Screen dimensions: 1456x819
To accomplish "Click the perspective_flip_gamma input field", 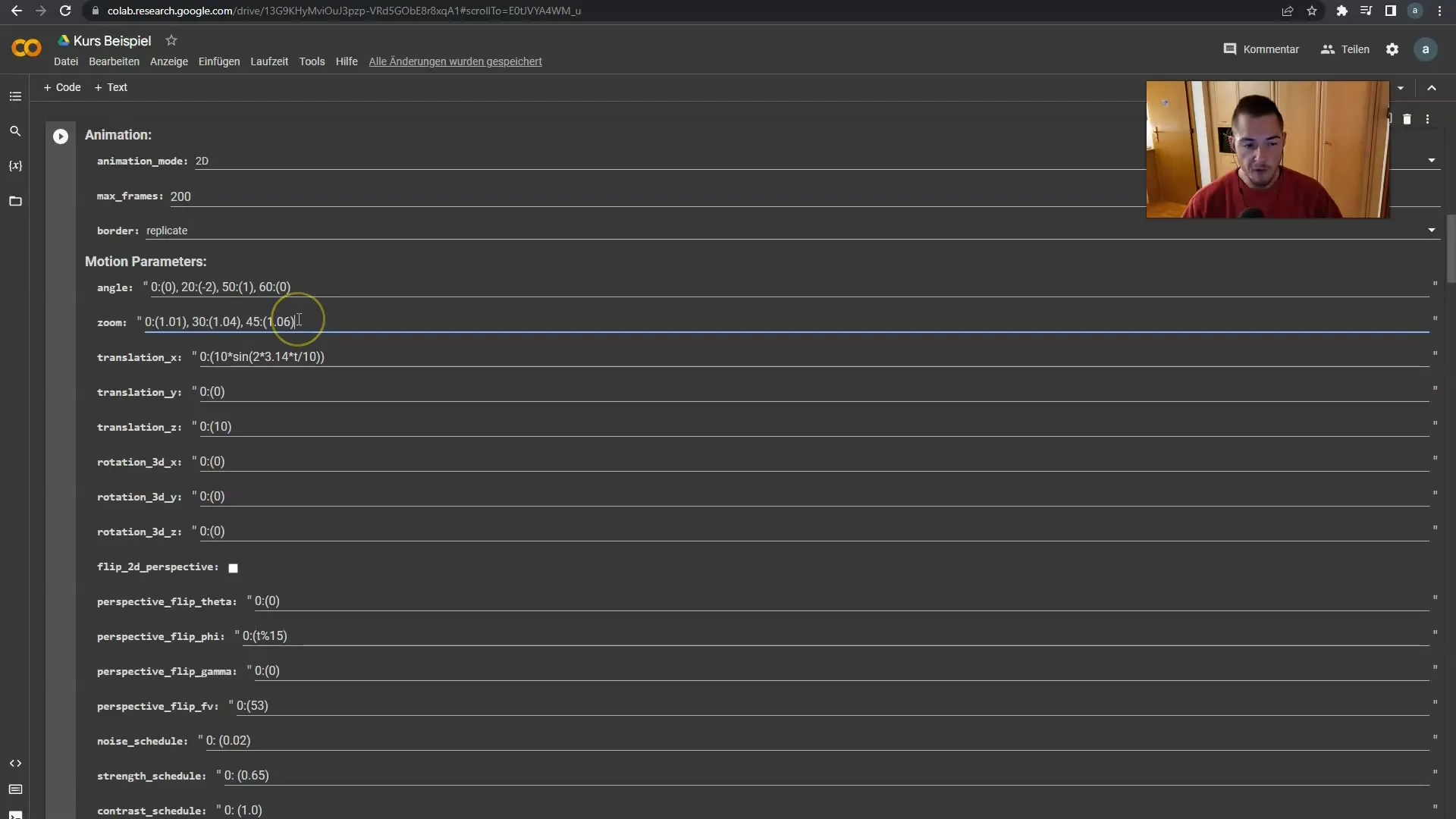I will pyautogui.click(x=842, y=670).
